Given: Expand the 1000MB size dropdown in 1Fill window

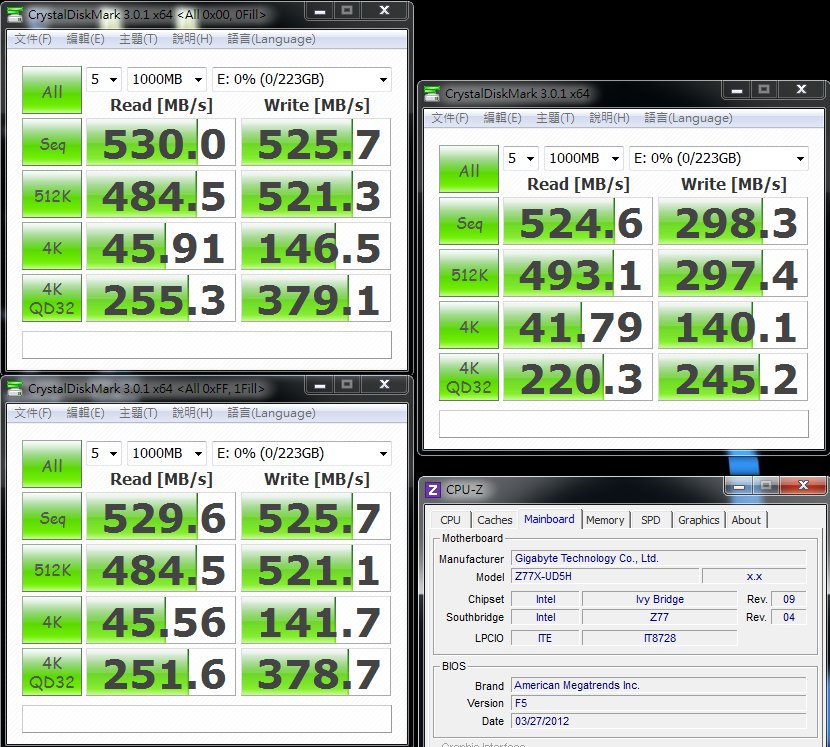Looking at the screenshot, I should coord(167,454).
